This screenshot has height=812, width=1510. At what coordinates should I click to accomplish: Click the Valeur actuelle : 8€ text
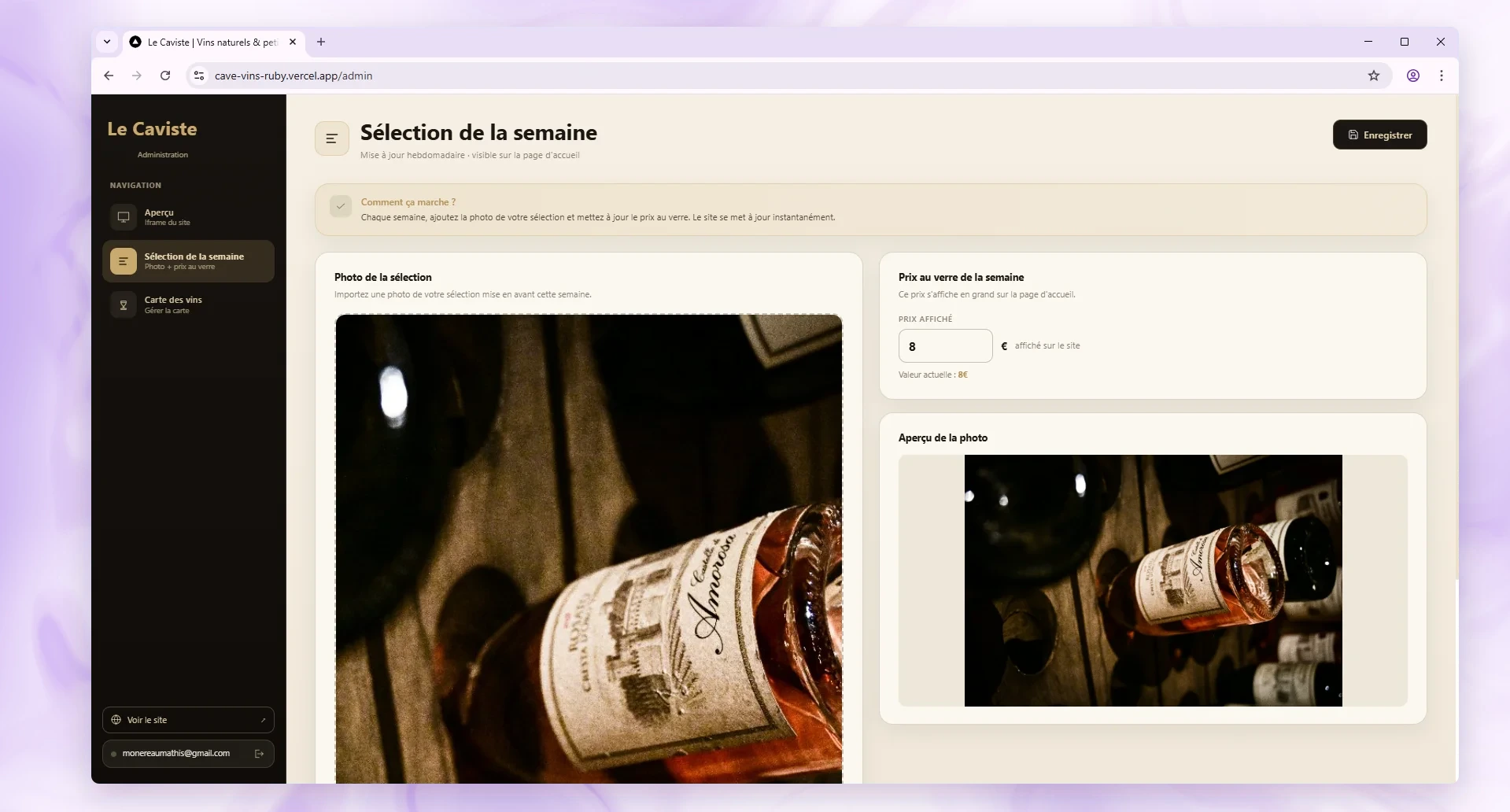(x=932, y=375)
